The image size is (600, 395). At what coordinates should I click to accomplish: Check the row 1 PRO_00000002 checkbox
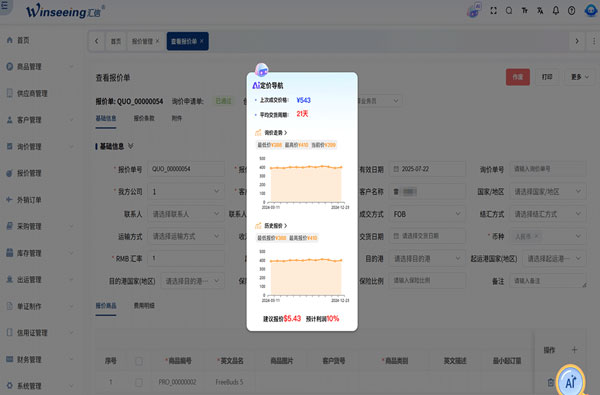[139, 382]
